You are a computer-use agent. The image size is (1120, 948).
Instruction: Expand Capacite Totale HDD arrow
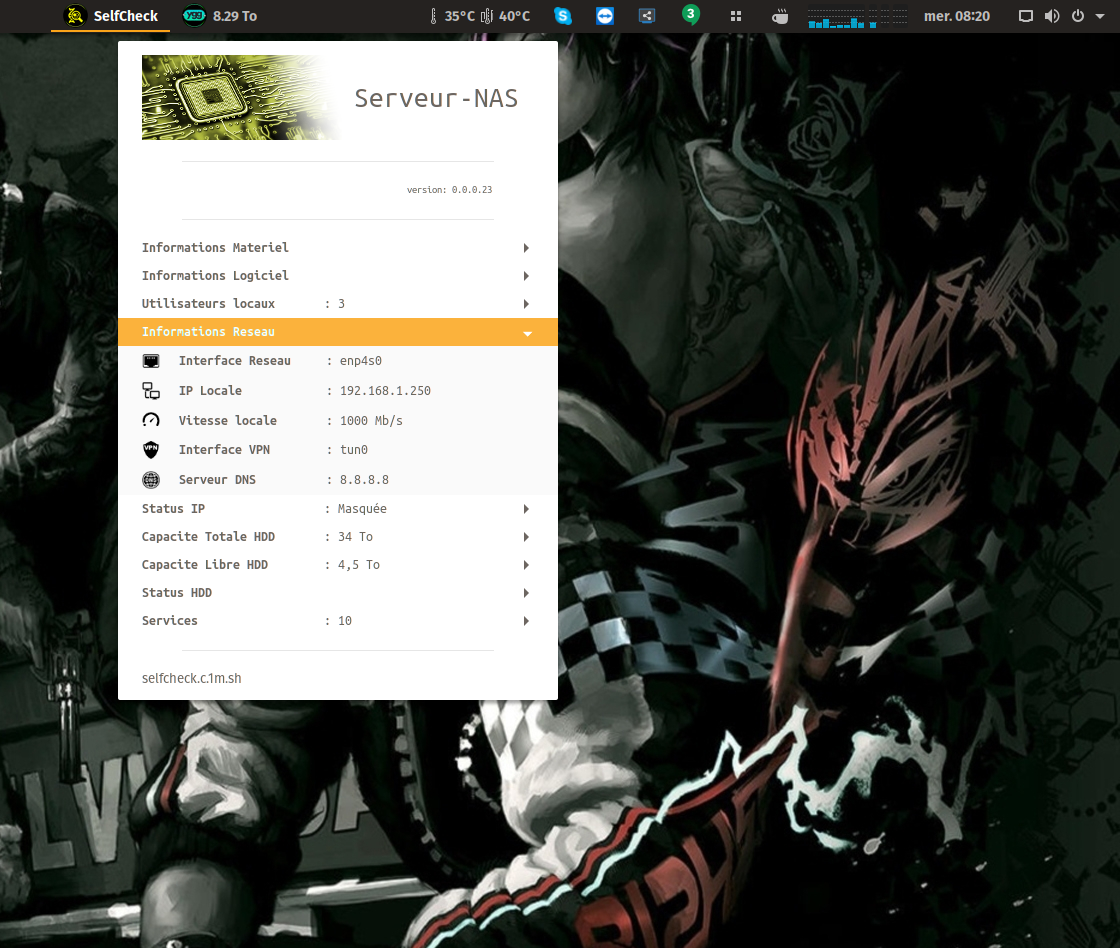[x=526, y=537]
